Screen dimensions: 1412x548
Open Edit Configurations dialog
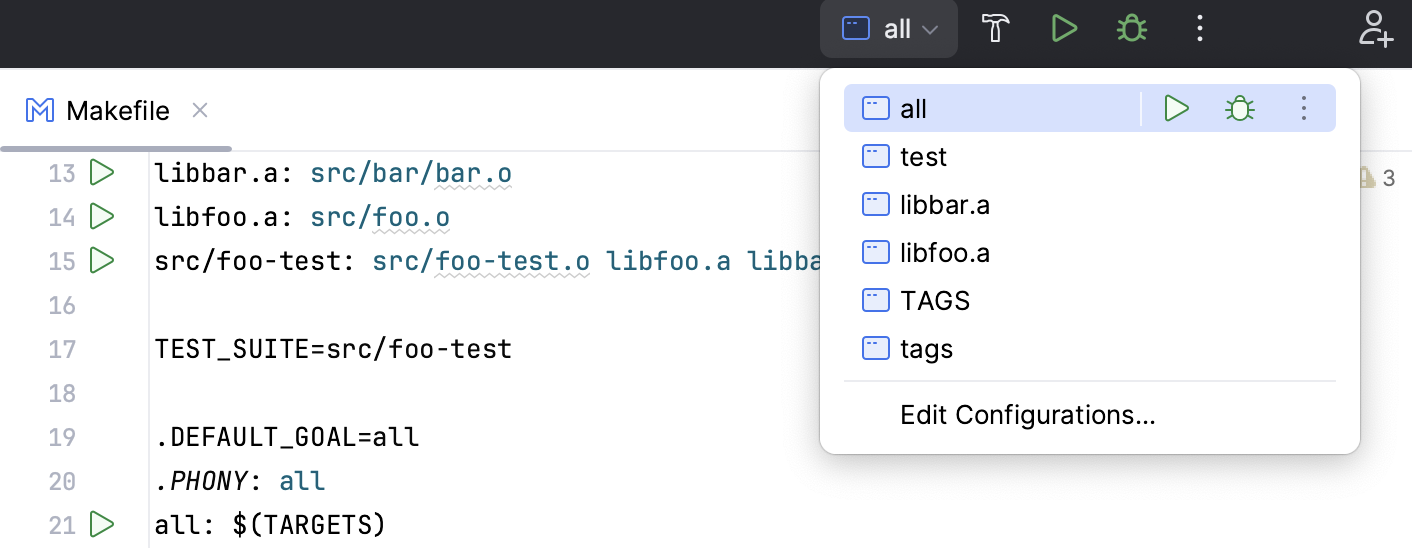pyautogui.click(x=1027, y=415)
